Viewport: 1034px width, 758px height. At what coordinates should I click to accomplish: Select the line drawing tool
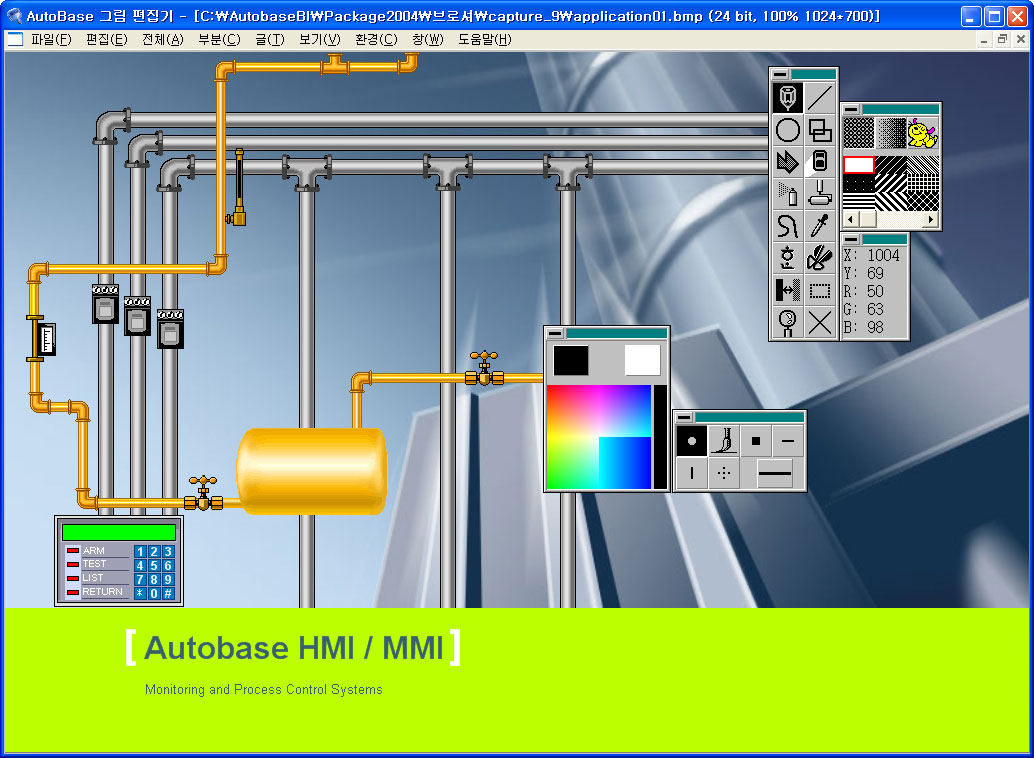click(820, 98)
